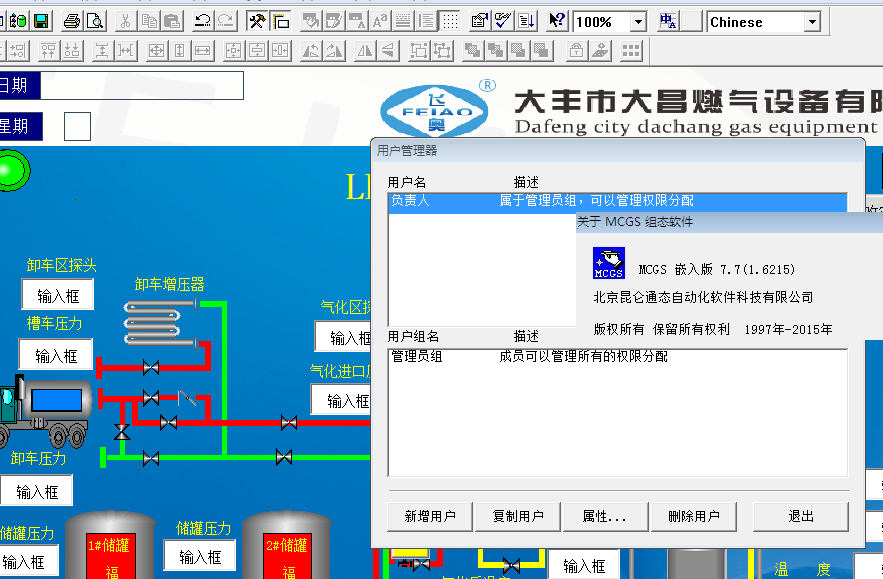Click the 新增用户 button

point(430,517)
